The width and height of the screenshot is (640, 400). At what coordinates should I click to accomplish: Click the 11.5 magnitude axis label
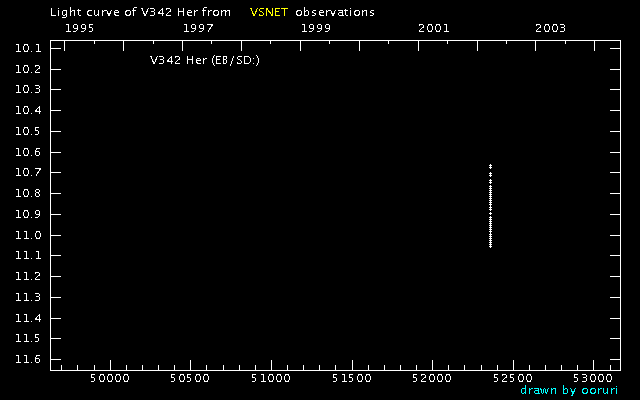click(x=28, y=338)
